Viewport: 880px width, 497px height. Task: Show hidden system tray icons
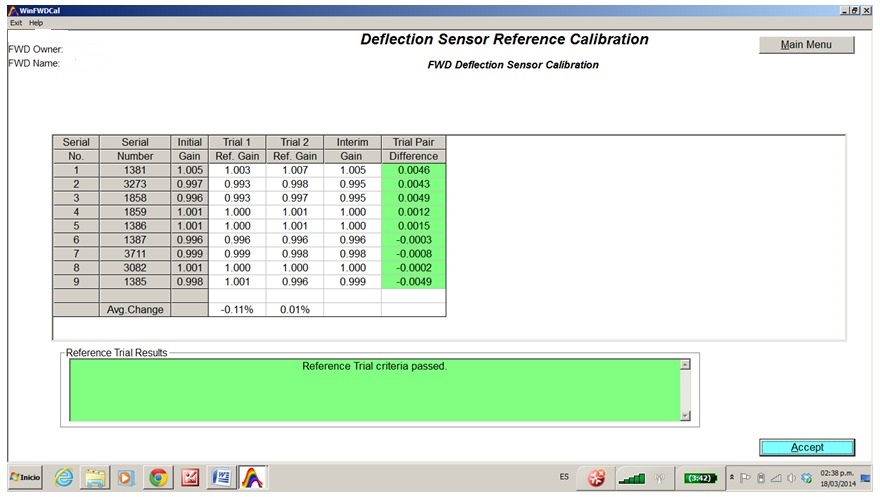coord(731,478)
